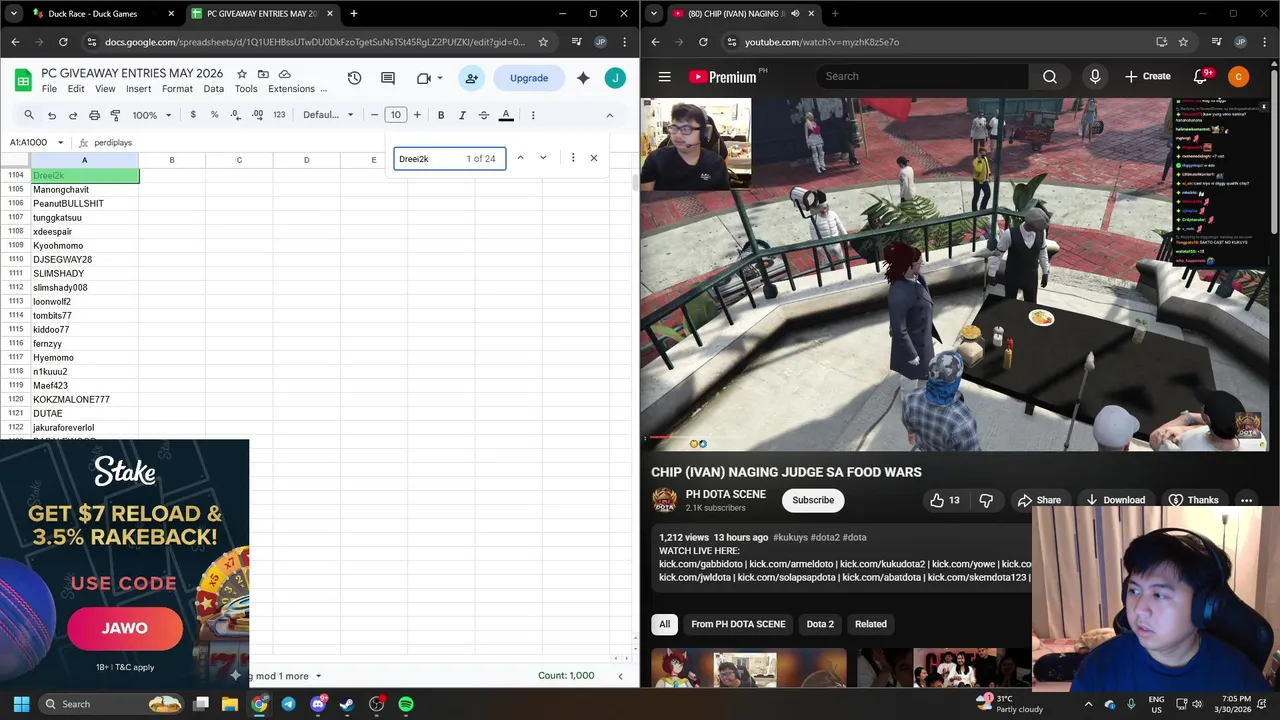
Task: Toggle bold formatting in Sheets
Action: (441, 115)
